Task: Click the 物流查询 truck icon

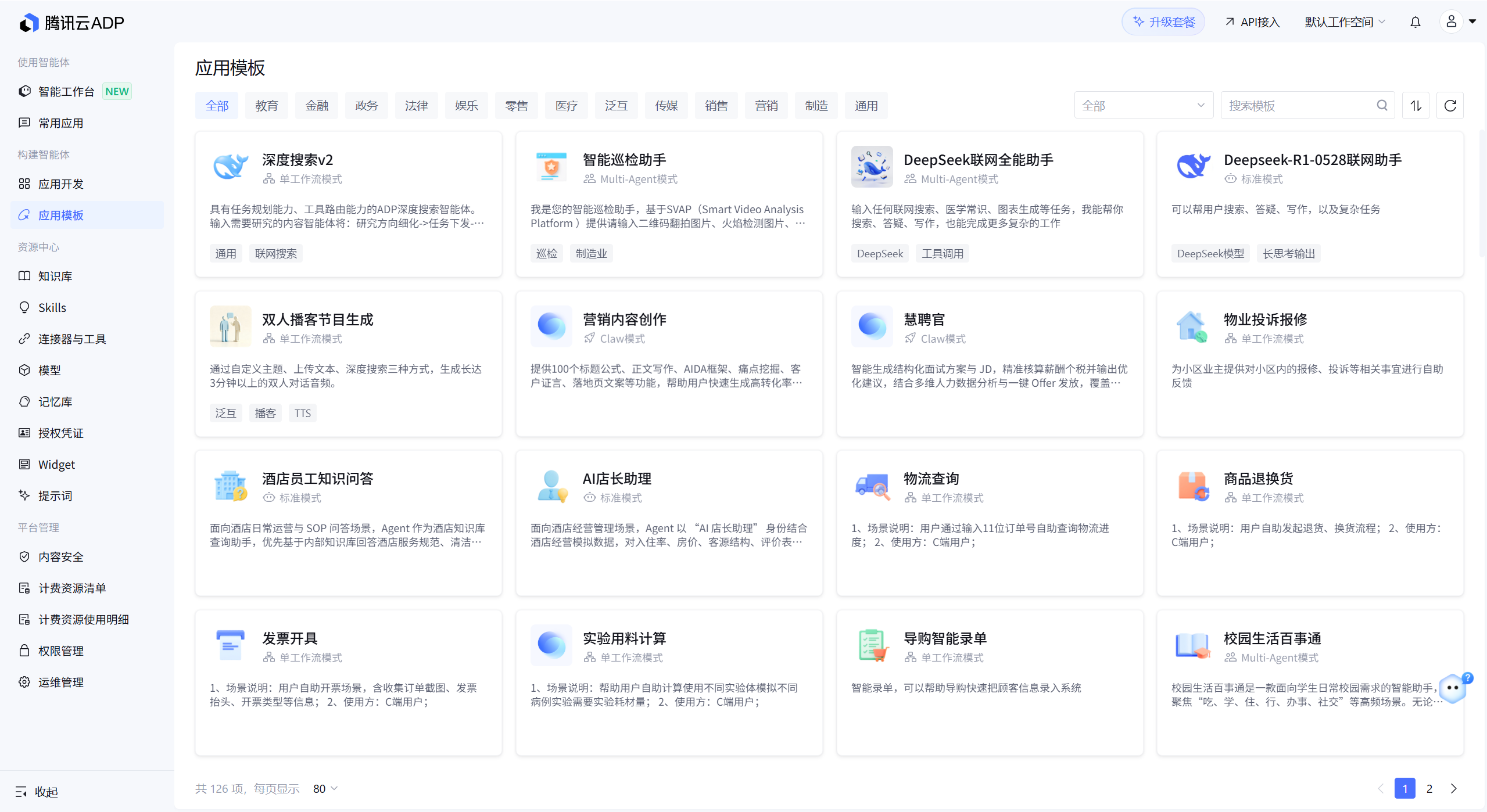Action: point(872,486)
